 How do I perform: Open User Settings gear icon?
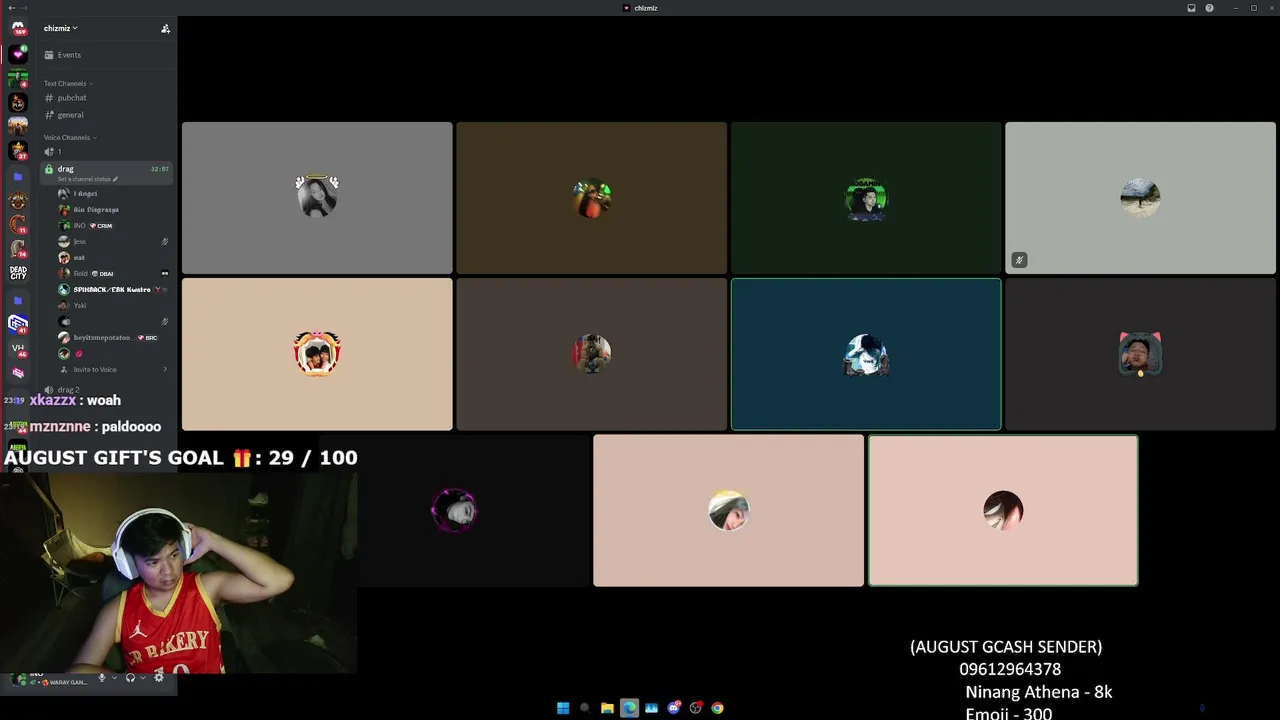[158, 678]
